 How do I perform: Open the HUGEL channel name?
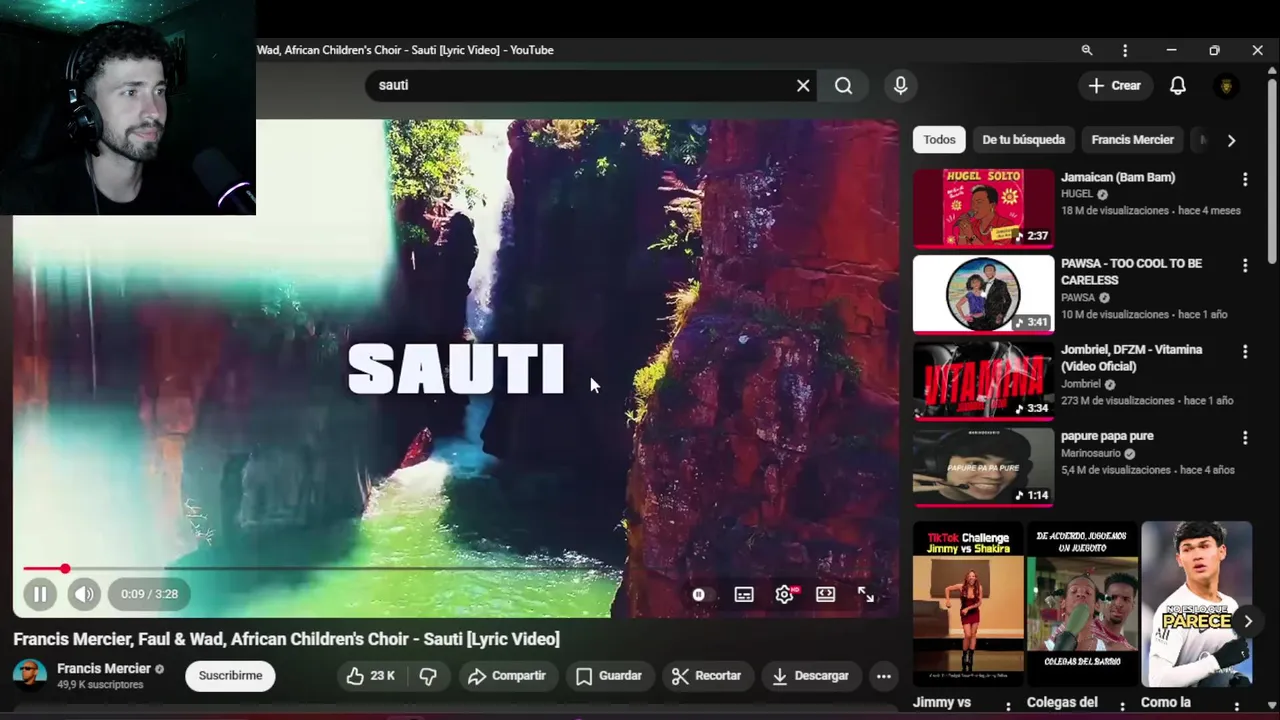click(1077, 194)
